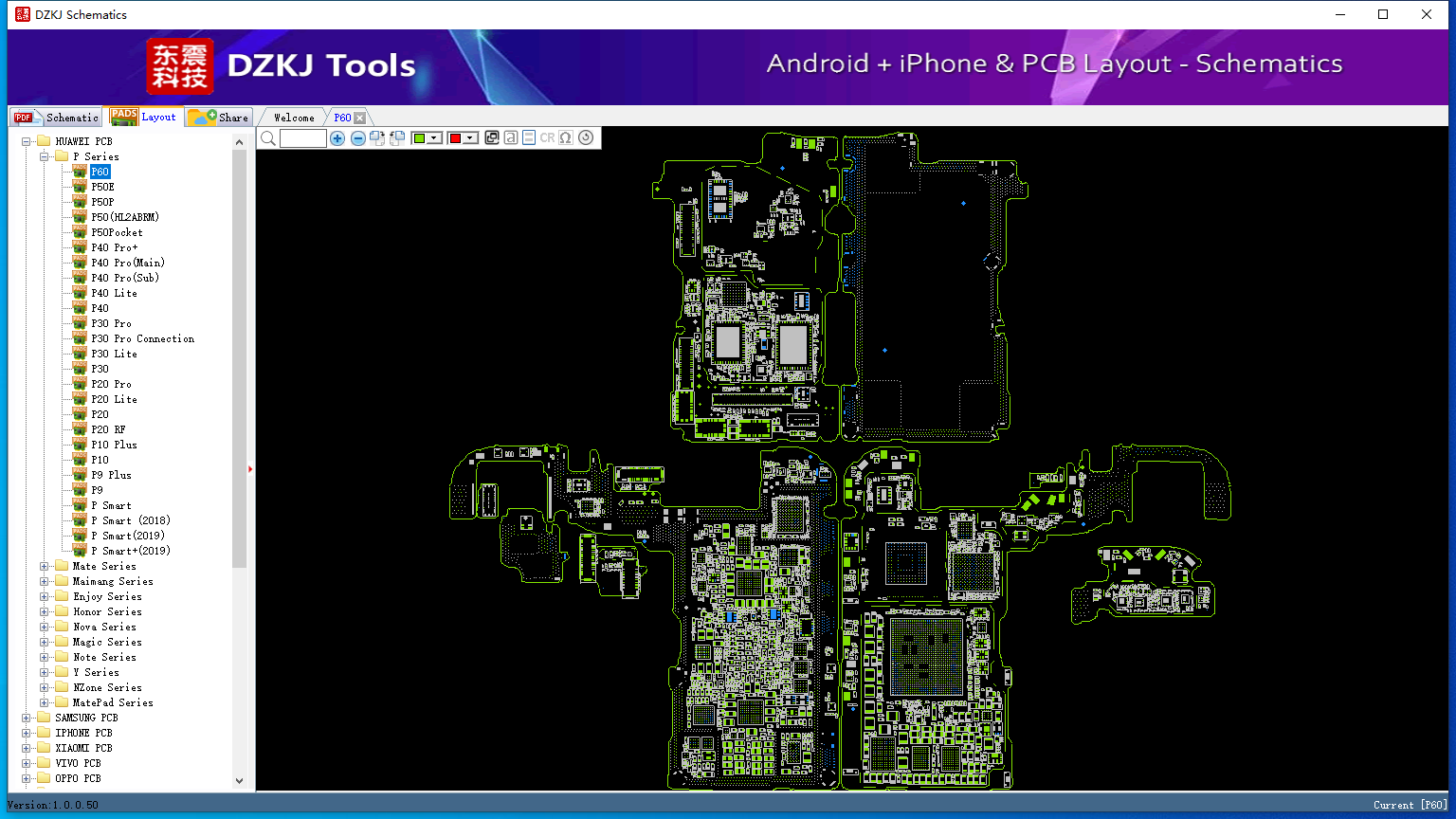Click the tree panel scroll-up arrow
The height and width of the screenshot is (819, 1456).
coord(239,142)
